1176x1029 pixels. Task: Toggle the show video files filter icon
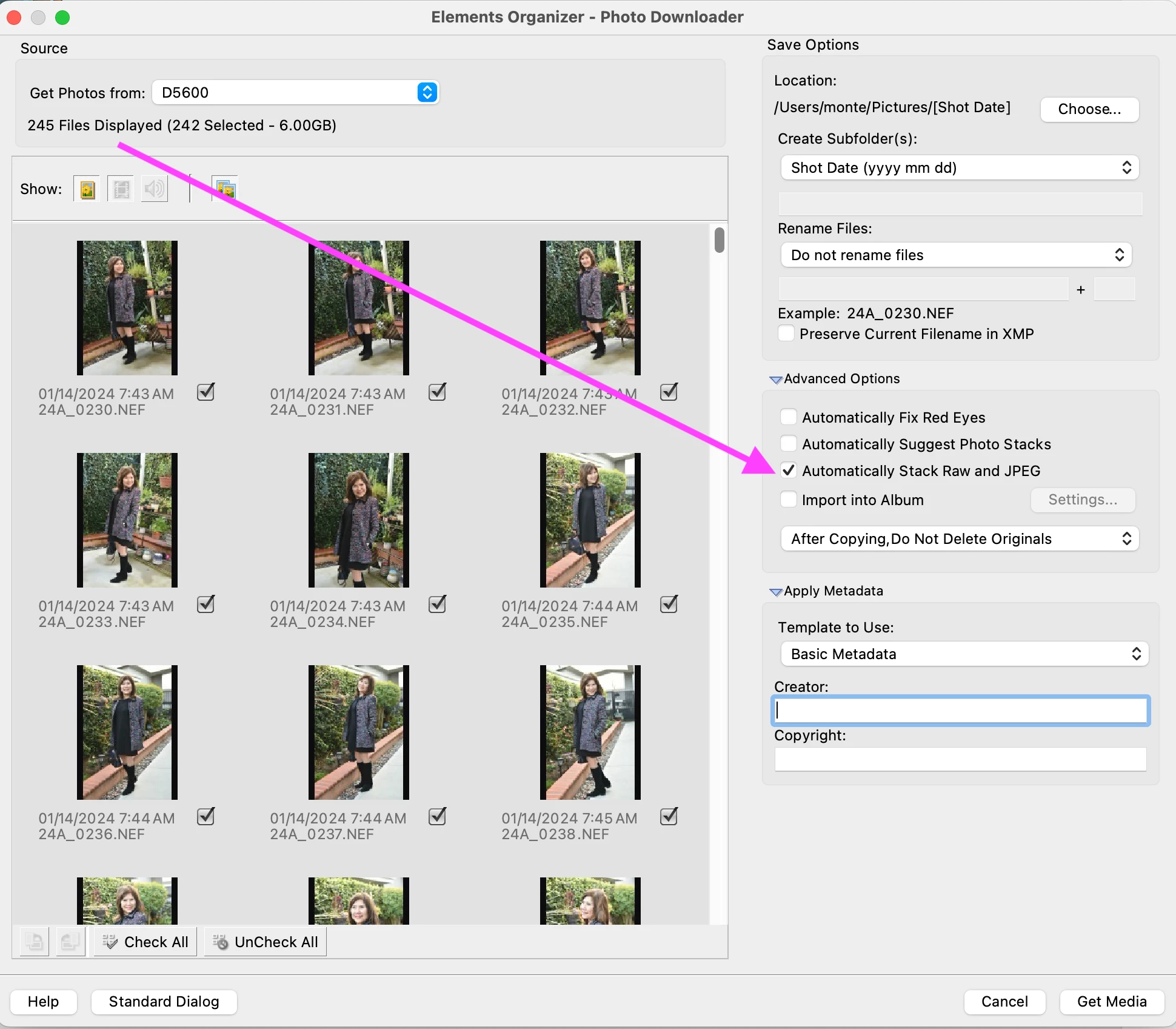click(121, 190)
